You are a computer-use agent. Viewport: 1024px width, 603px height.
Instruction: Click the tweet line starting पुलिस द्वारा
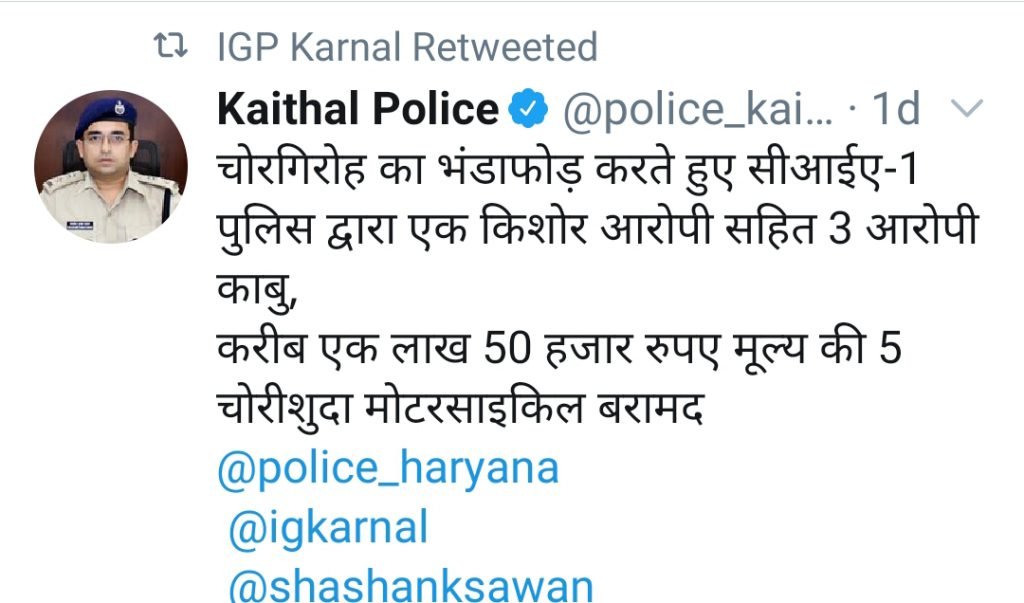[598, 229]
